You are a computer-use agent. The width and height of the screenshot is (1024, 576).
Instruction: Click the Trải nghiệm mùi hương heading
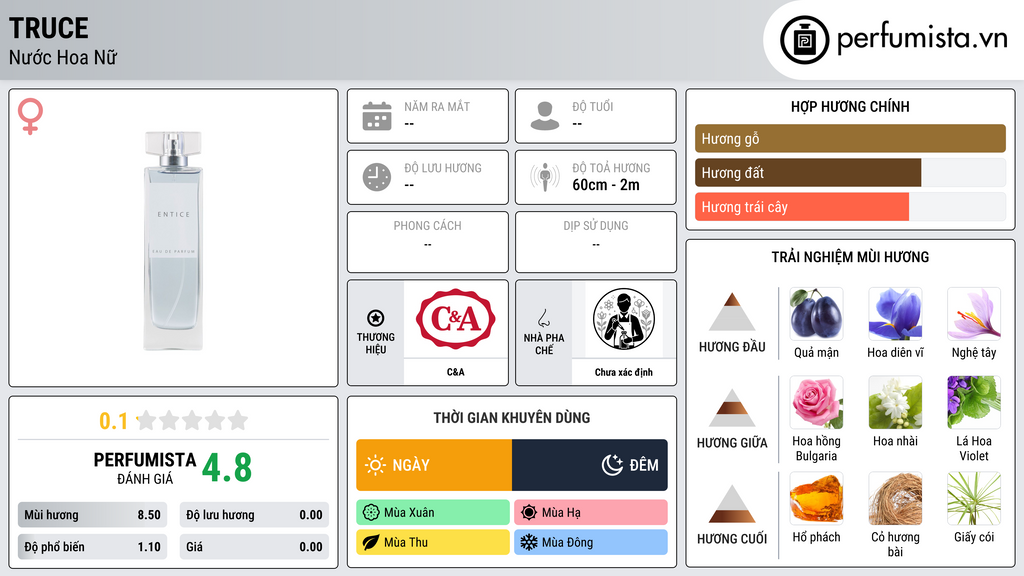coord(850,257)
